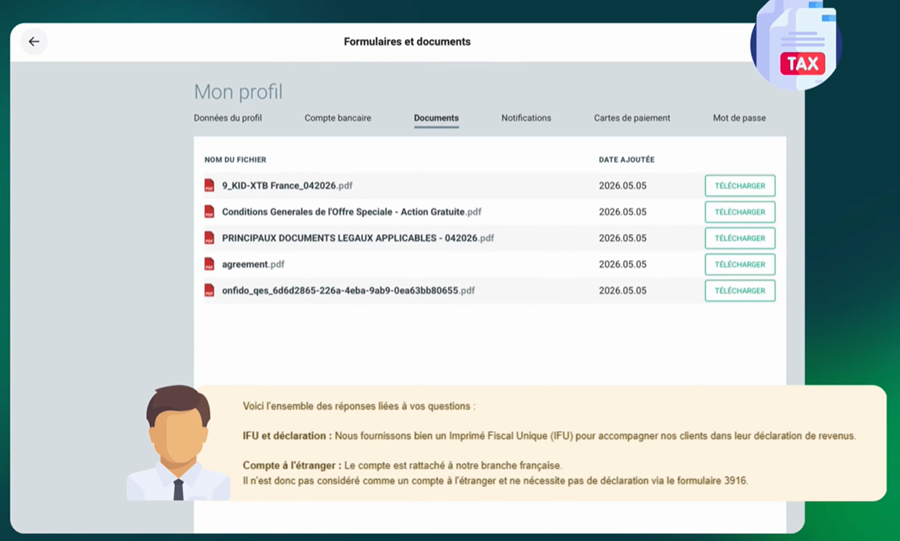
Task: Click the PDF icon for onfido_qes file
Action: (210, 290)
